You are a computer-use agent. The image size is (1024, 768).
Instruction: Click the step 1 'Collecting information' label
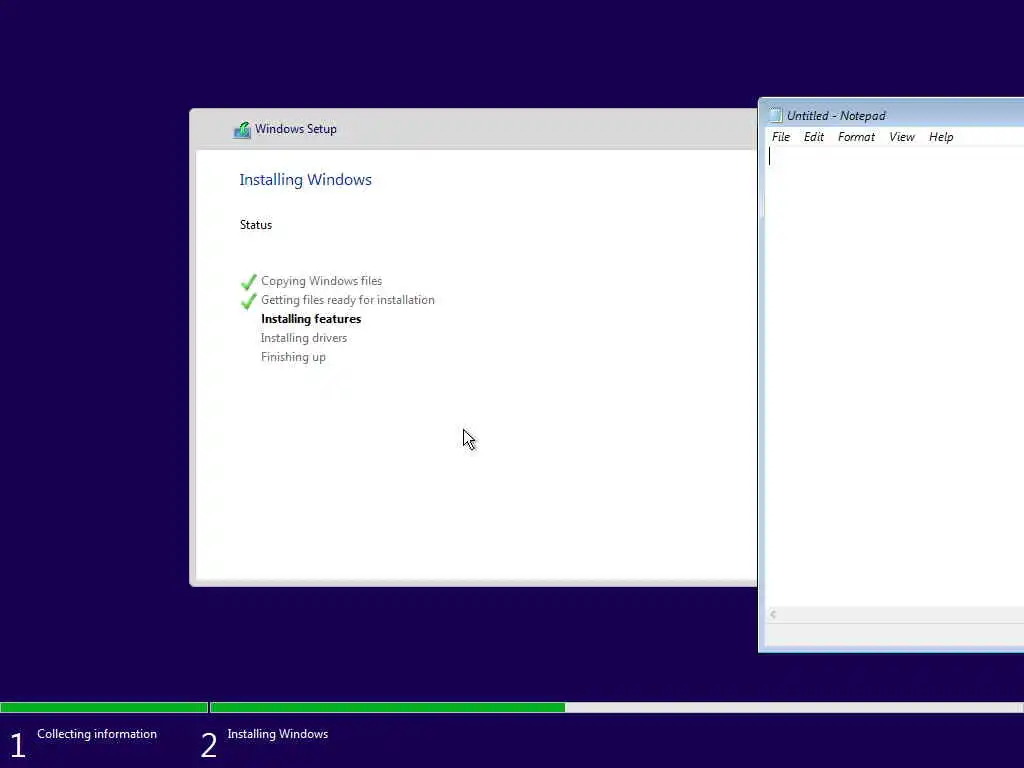[97, 734]
